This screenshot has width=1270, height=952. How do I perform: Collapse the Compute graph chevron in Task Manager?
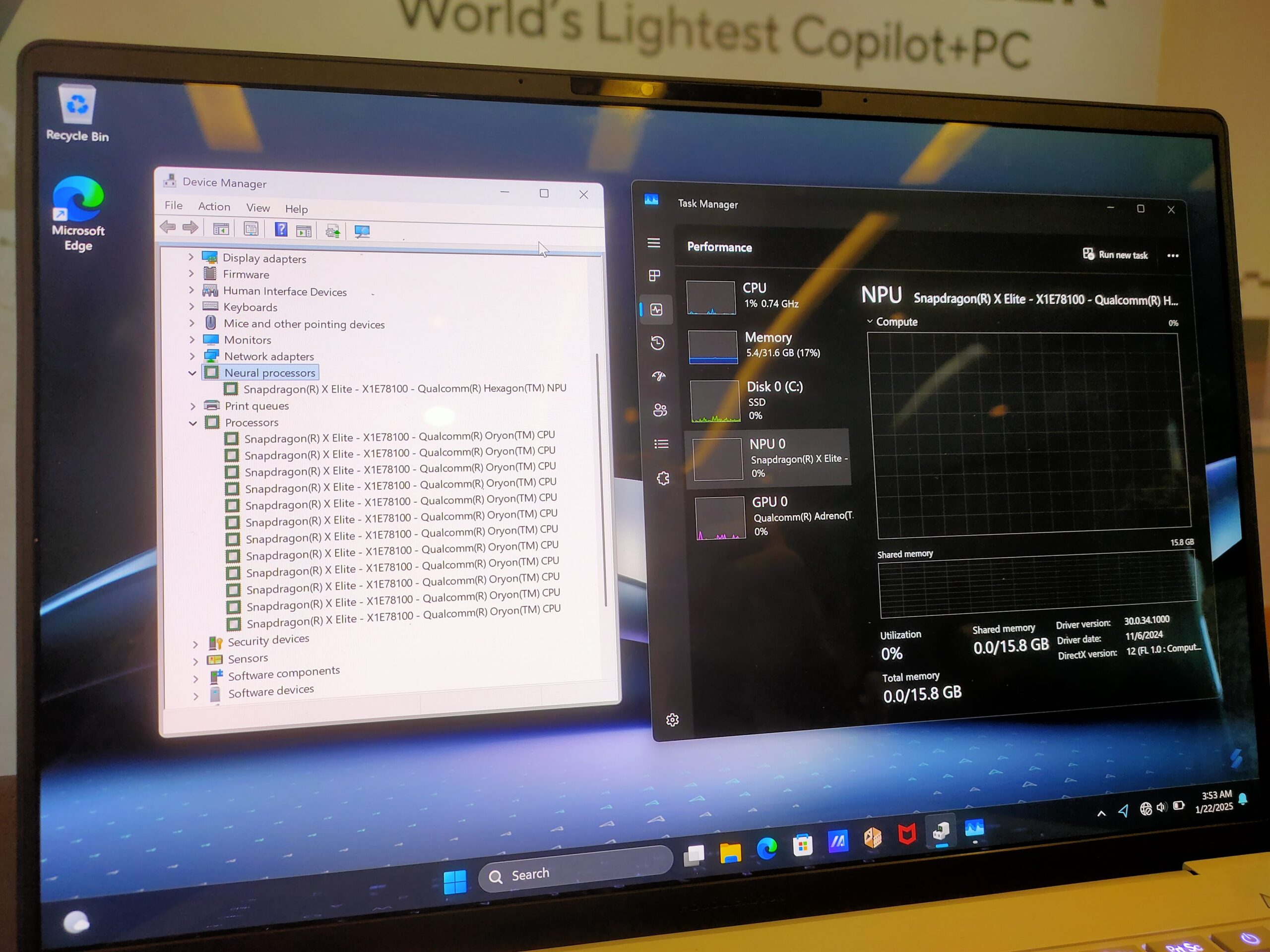click(870, 321)
